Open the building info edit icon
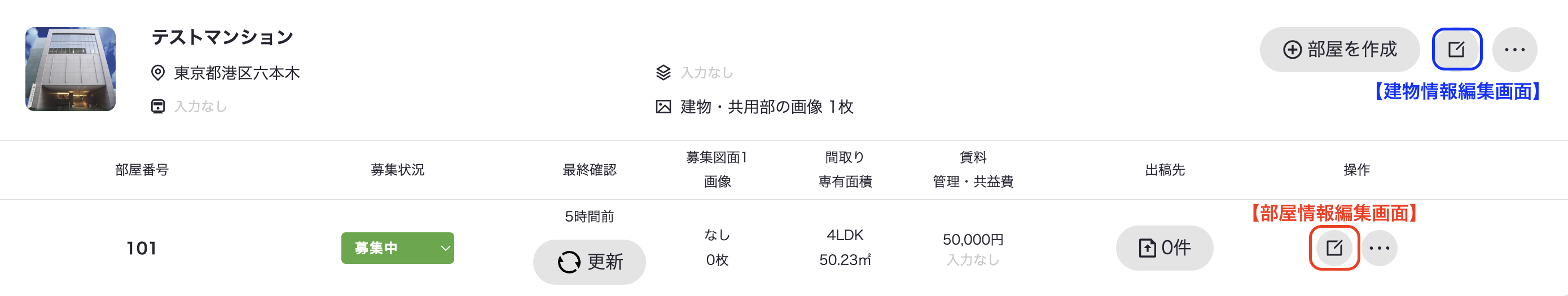This screenshot has height=296, width=1568. click(1456, 49)
